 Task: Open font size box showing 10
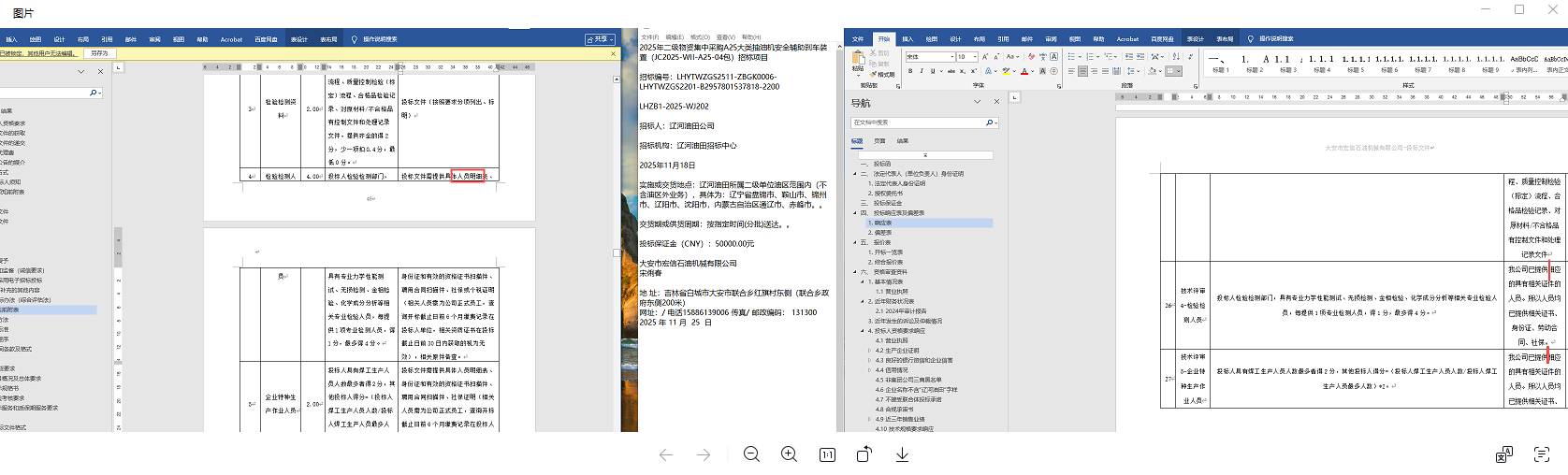pos(967,57)
